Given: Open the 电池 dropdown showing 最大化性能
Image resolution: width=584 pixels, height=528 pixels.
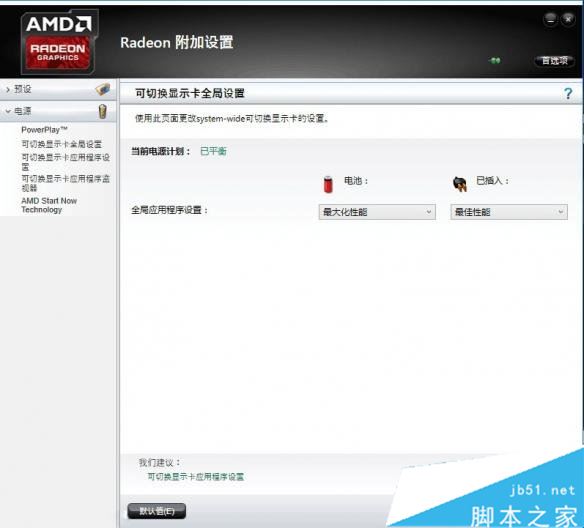Looking at the screenshot, I should click(x=377, y=212).
